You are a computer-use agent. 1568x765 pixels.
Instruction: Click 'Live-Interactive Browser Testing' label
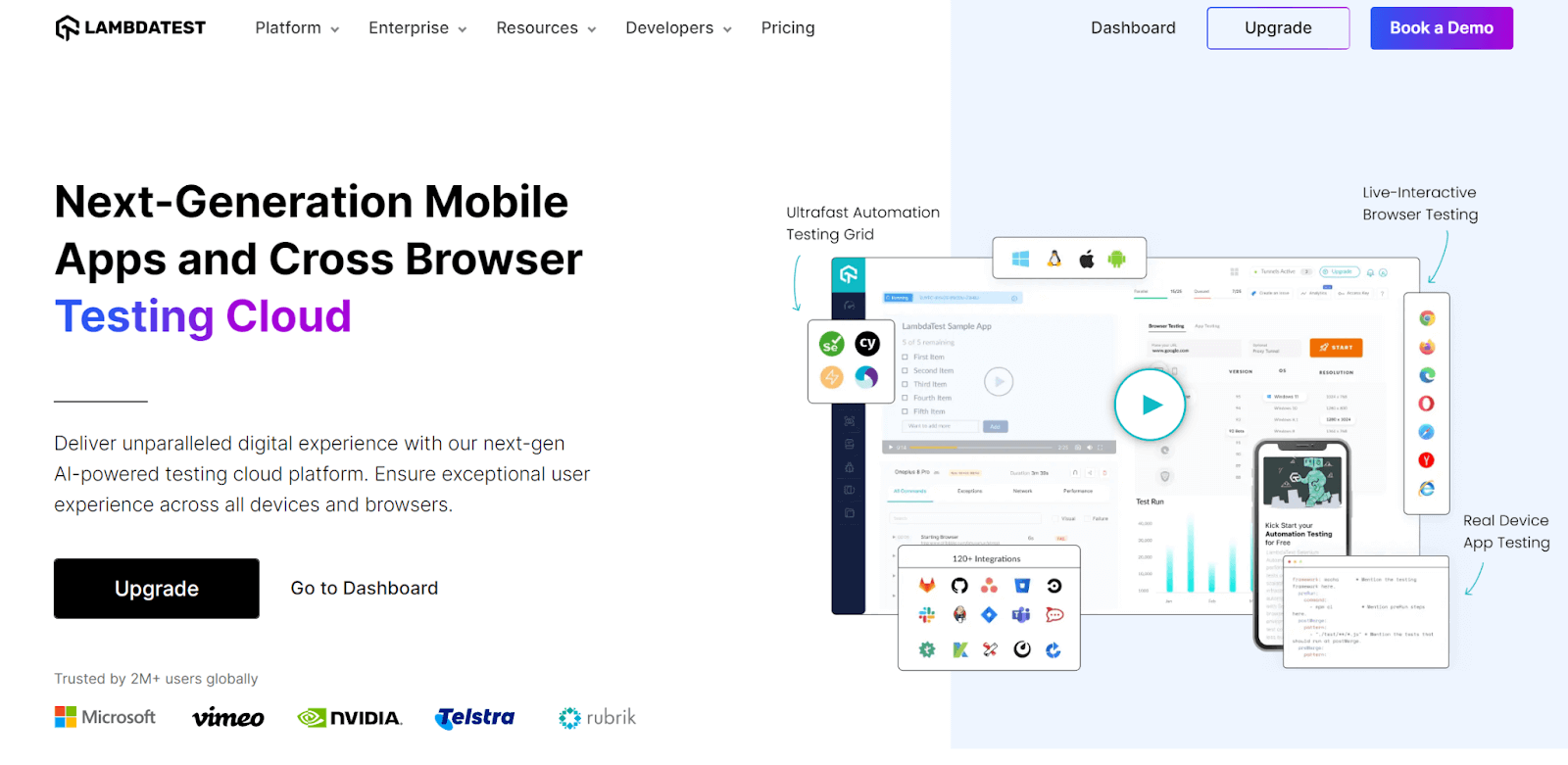tap(1420, 204)
